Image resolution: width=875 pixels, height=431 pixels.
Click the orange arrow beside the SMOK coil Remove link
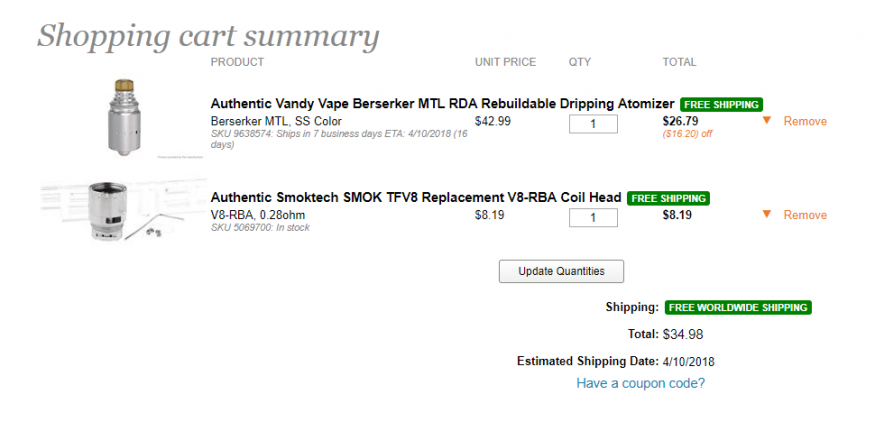(x=766, y=215)
